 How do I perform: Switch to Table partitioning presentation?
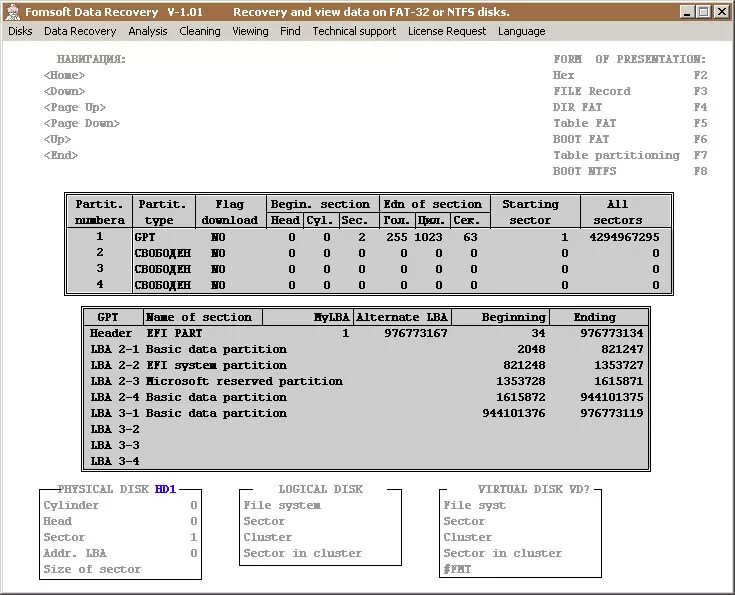630,155
